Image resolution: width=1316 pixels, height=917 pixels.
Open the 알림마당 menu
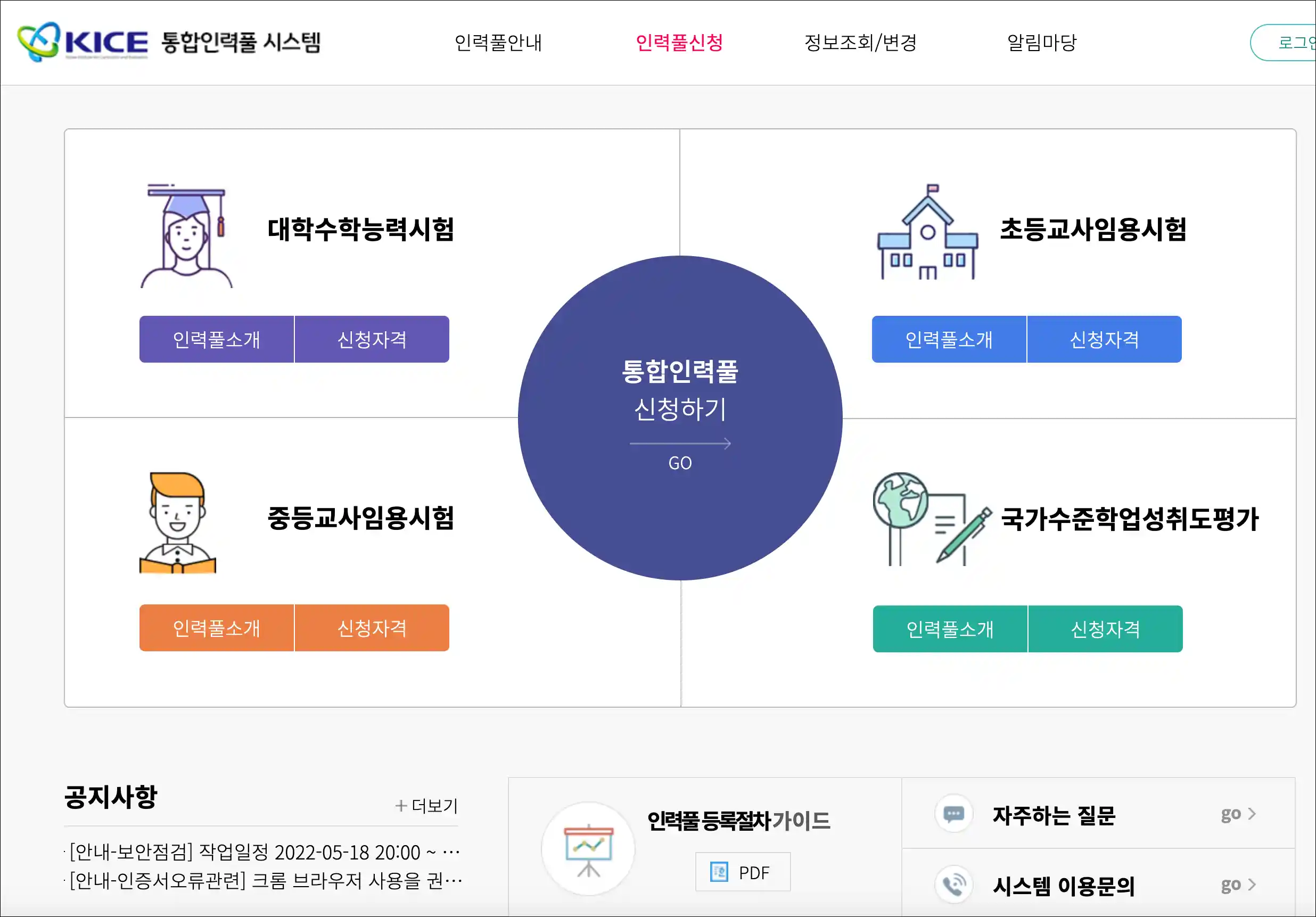coord(1041,43)
